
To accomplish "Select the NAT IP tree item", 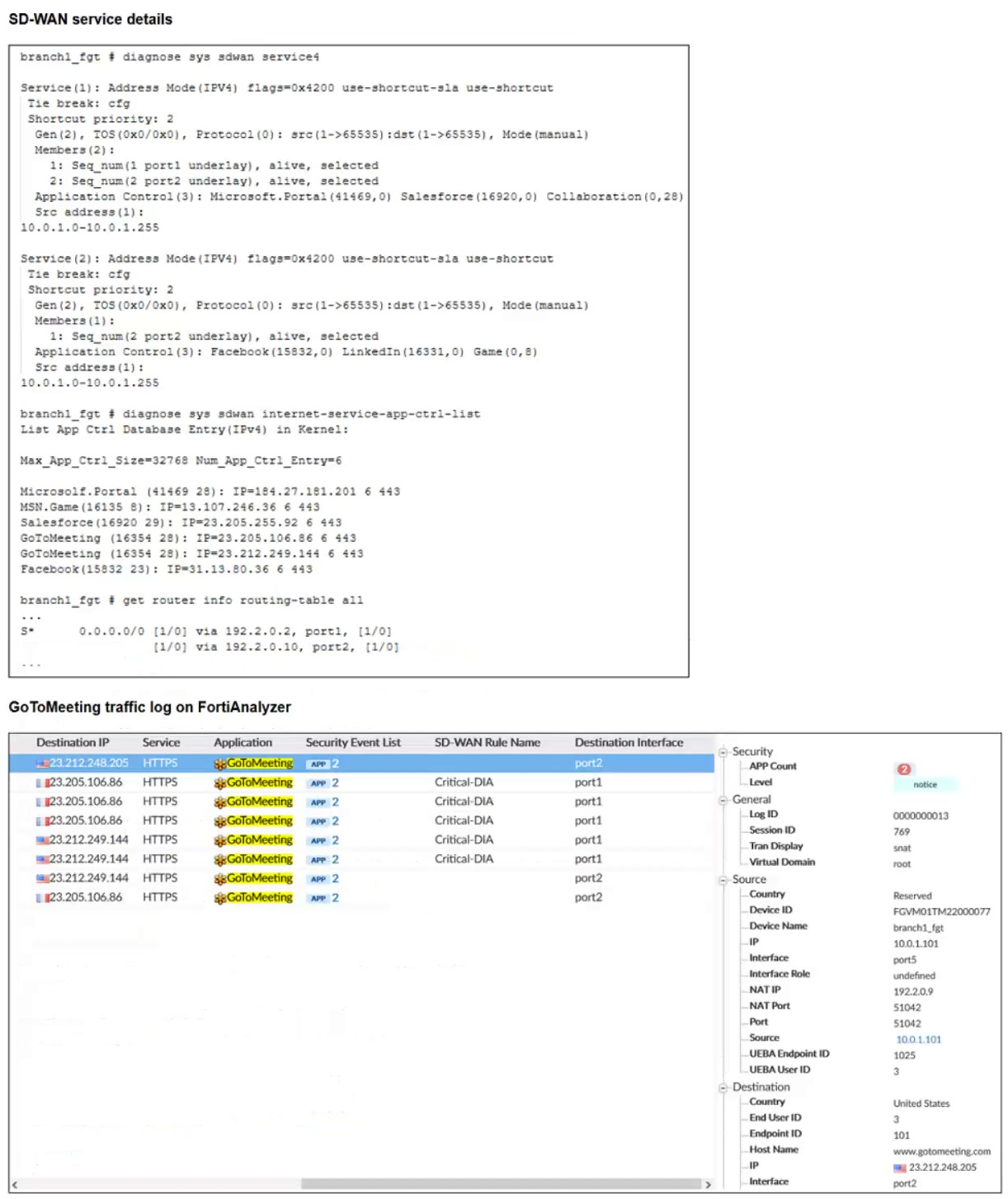I will coord(765,990).
